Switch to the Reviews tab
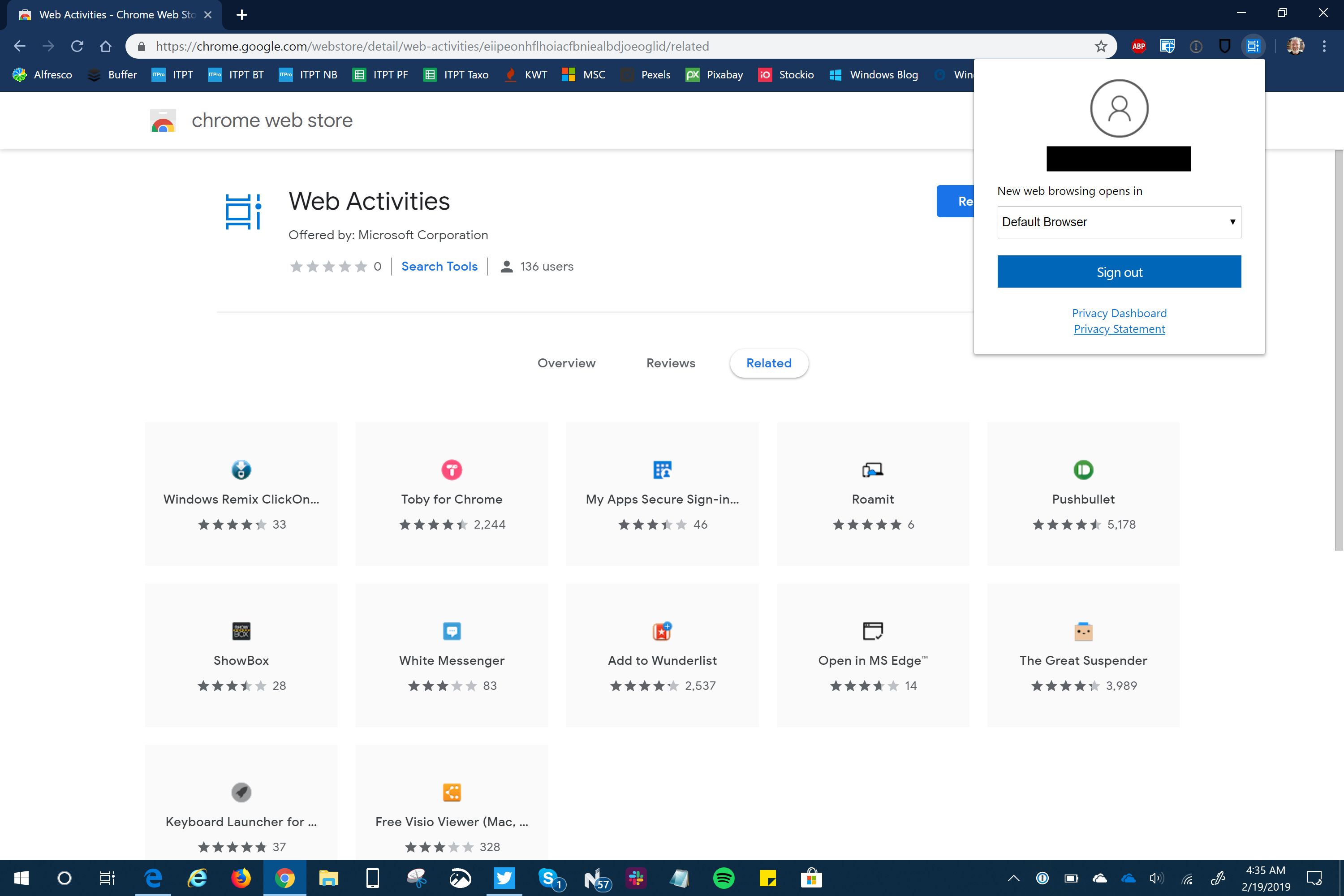Screen dimensions: 1344x896 (671, 363)
